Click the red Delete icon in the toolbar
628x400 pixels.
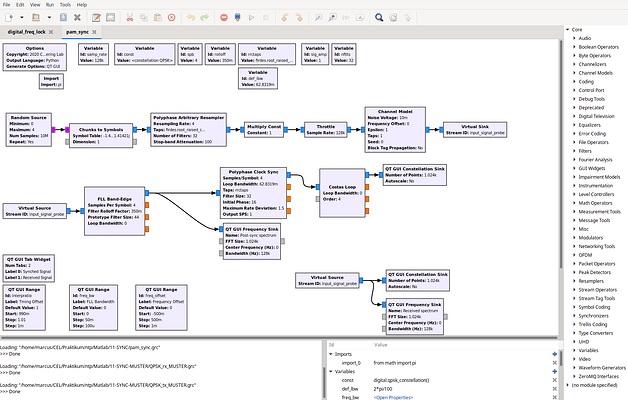pyautogui.click(x=171, y=17)
